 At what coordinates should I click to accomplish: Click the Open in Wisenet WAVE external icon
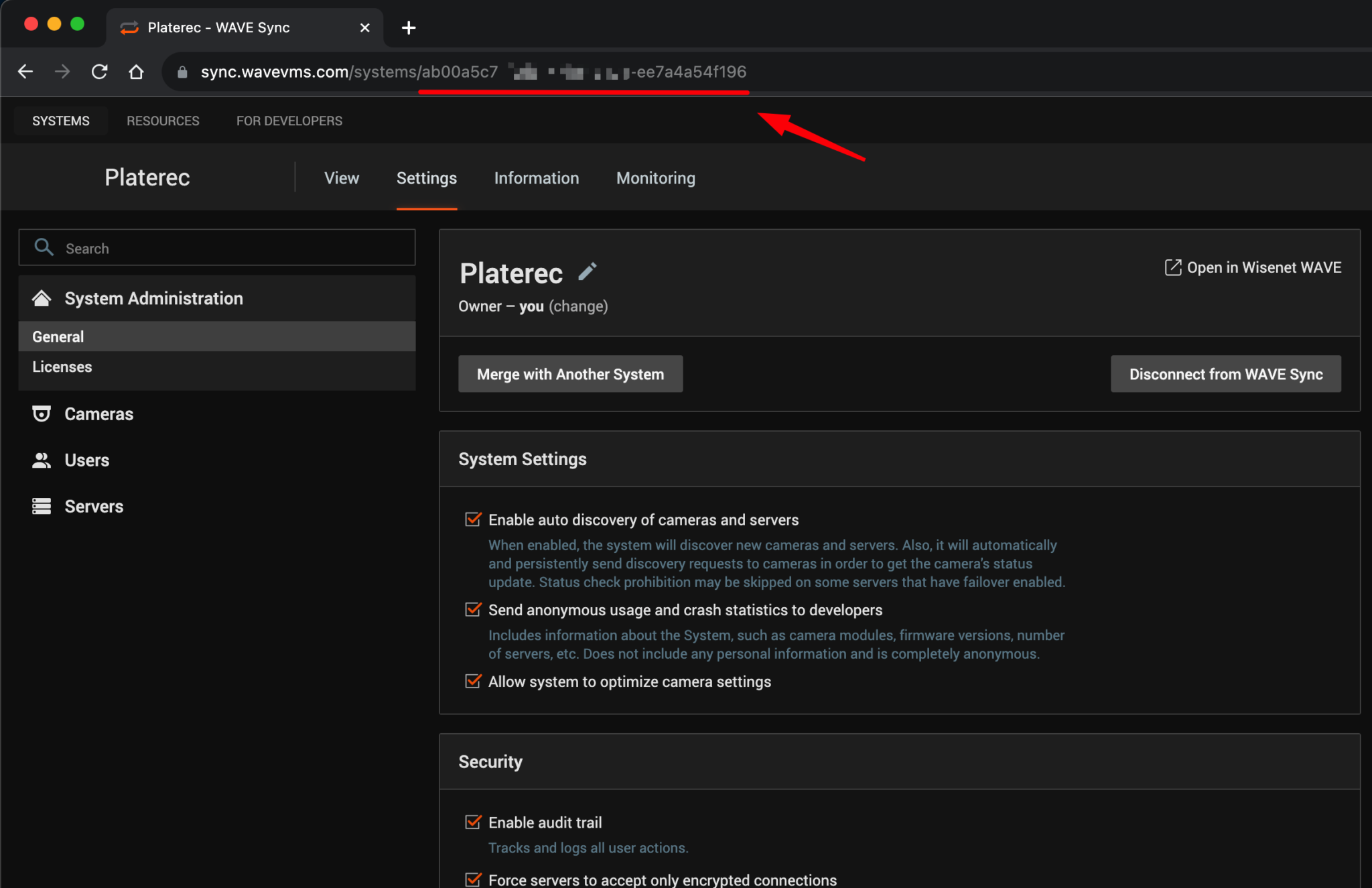pyautogui.click(x=1173, y=267)
